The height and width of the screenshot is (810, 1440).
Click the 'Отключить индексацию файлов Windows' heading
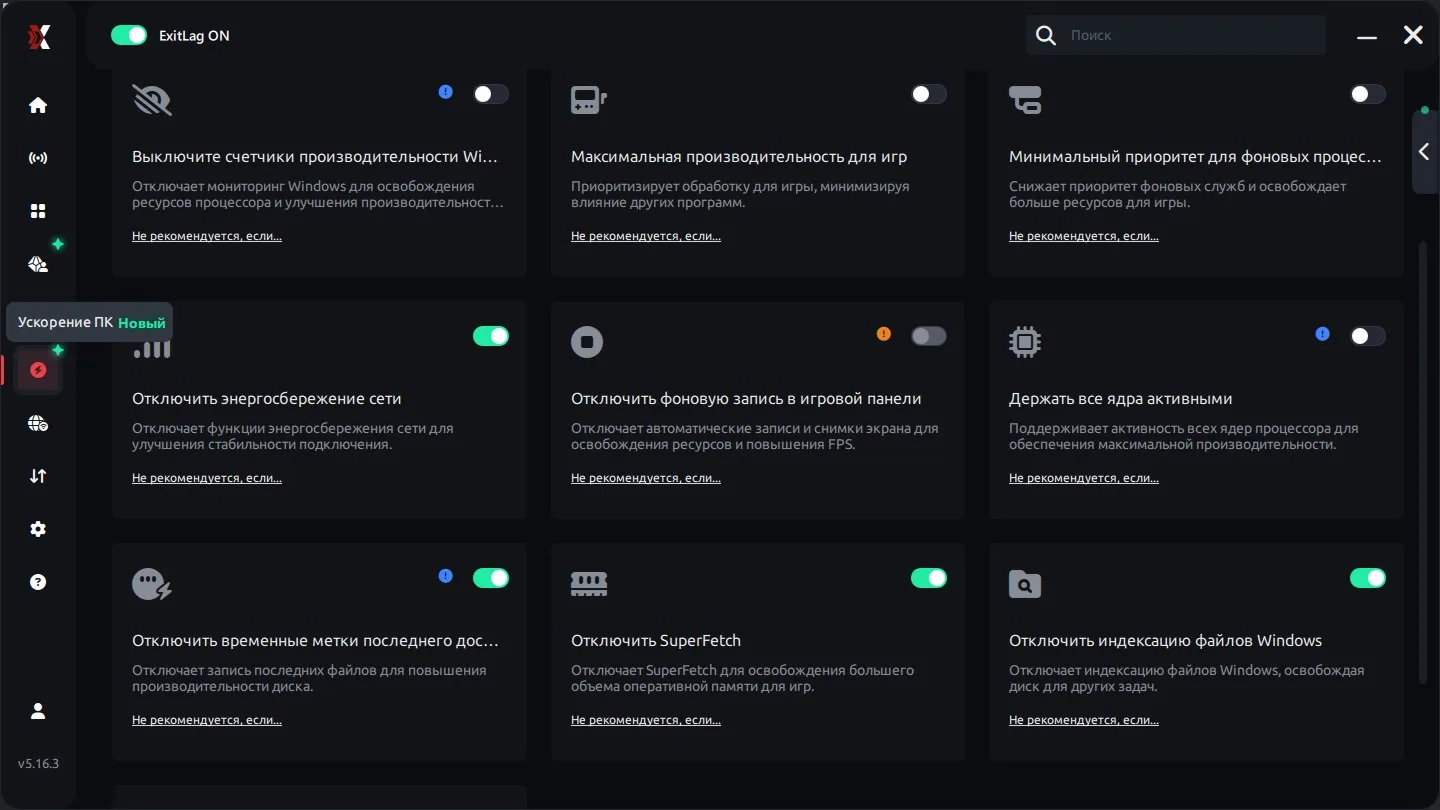[x=1166, y=641]
